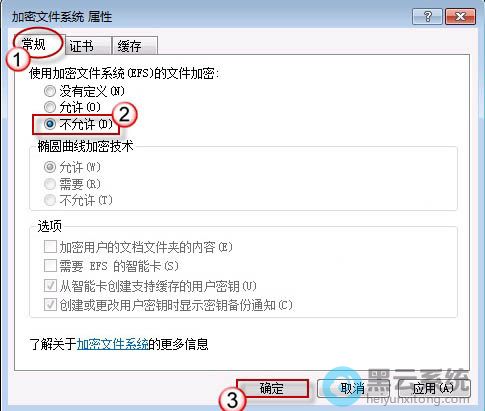Click the 确定 button

(x=272, y=389)
